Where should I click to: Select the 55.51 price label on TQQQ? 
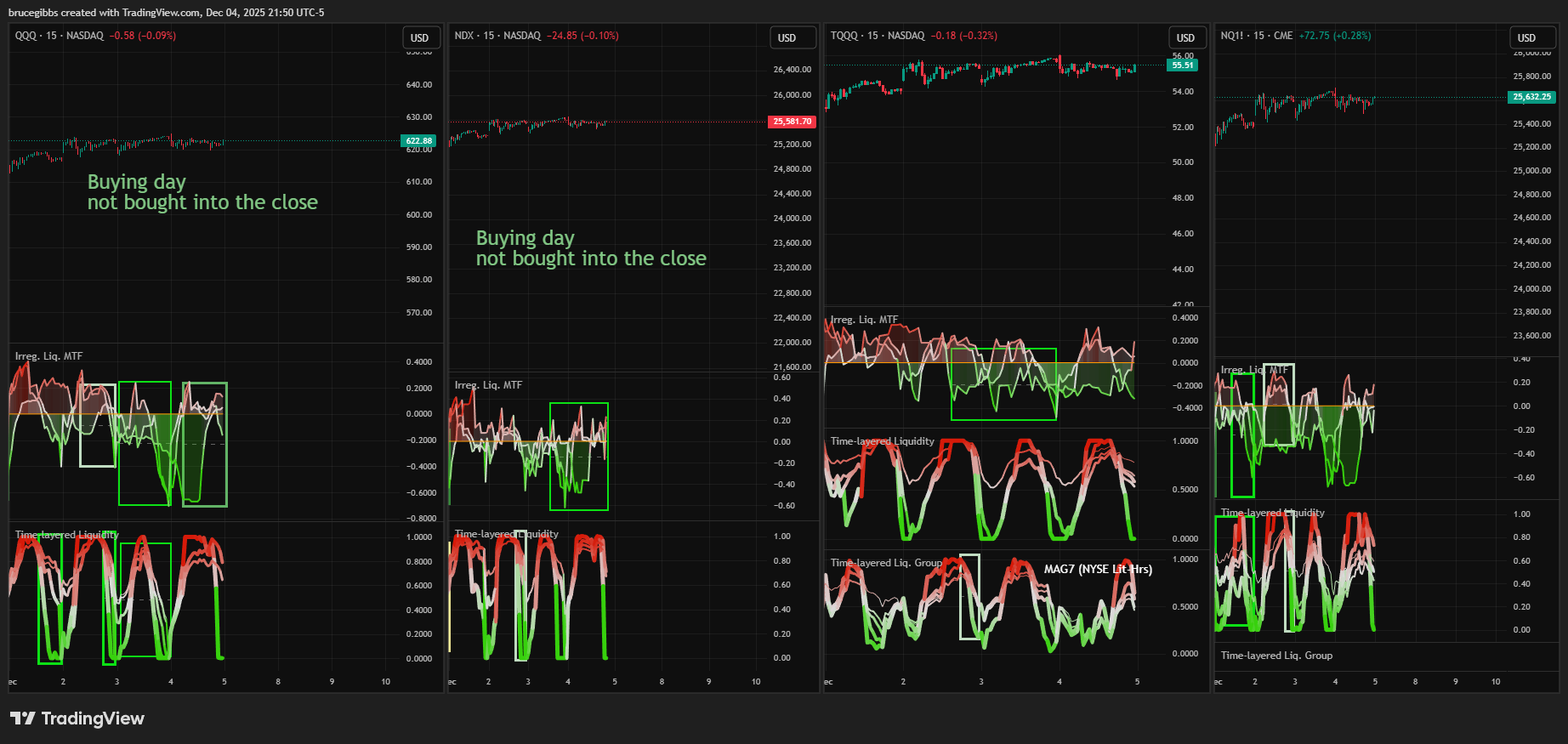1182,65
